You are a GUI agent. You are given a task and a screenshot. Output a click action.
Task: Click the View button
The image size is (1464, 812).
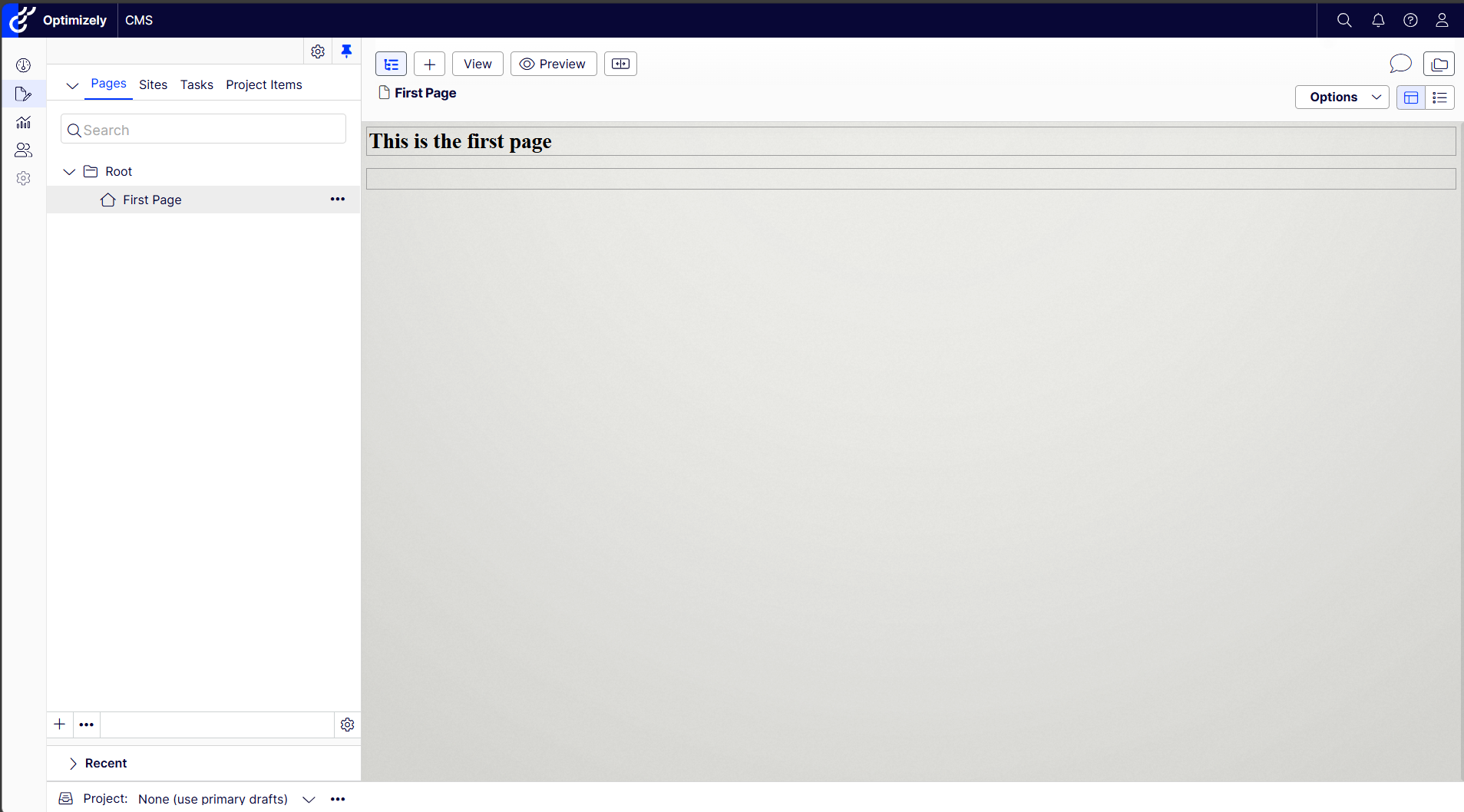pos(478,64)
